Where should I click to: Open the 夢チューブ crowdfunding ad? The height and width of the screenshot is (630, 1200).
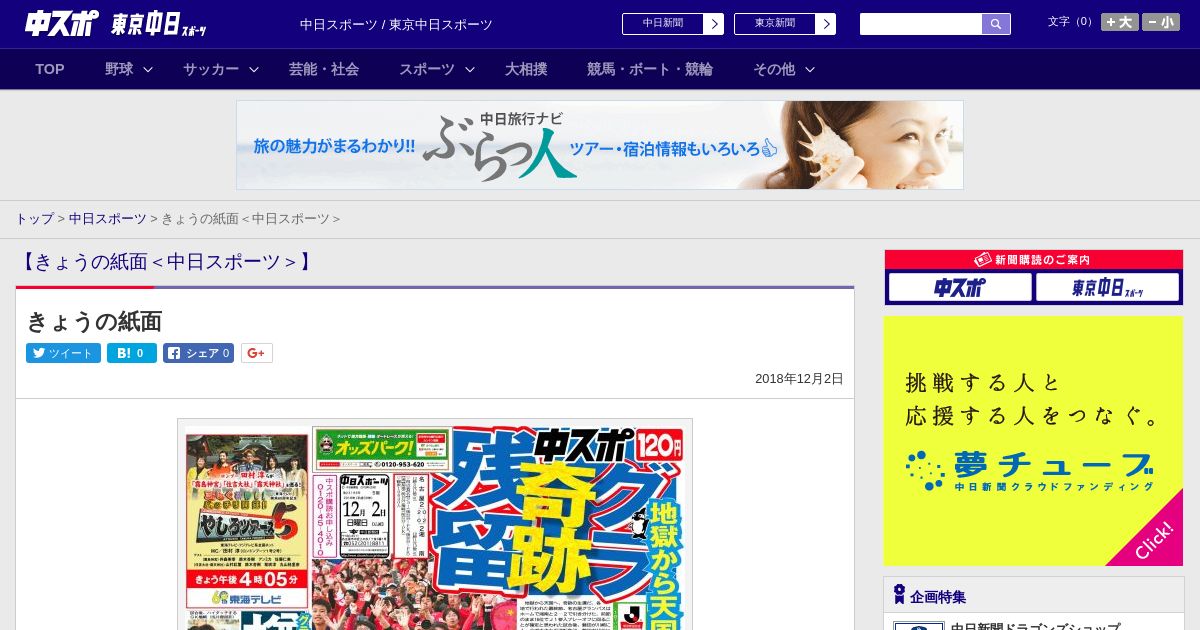pyautogui.click(x=1033, y=441)
